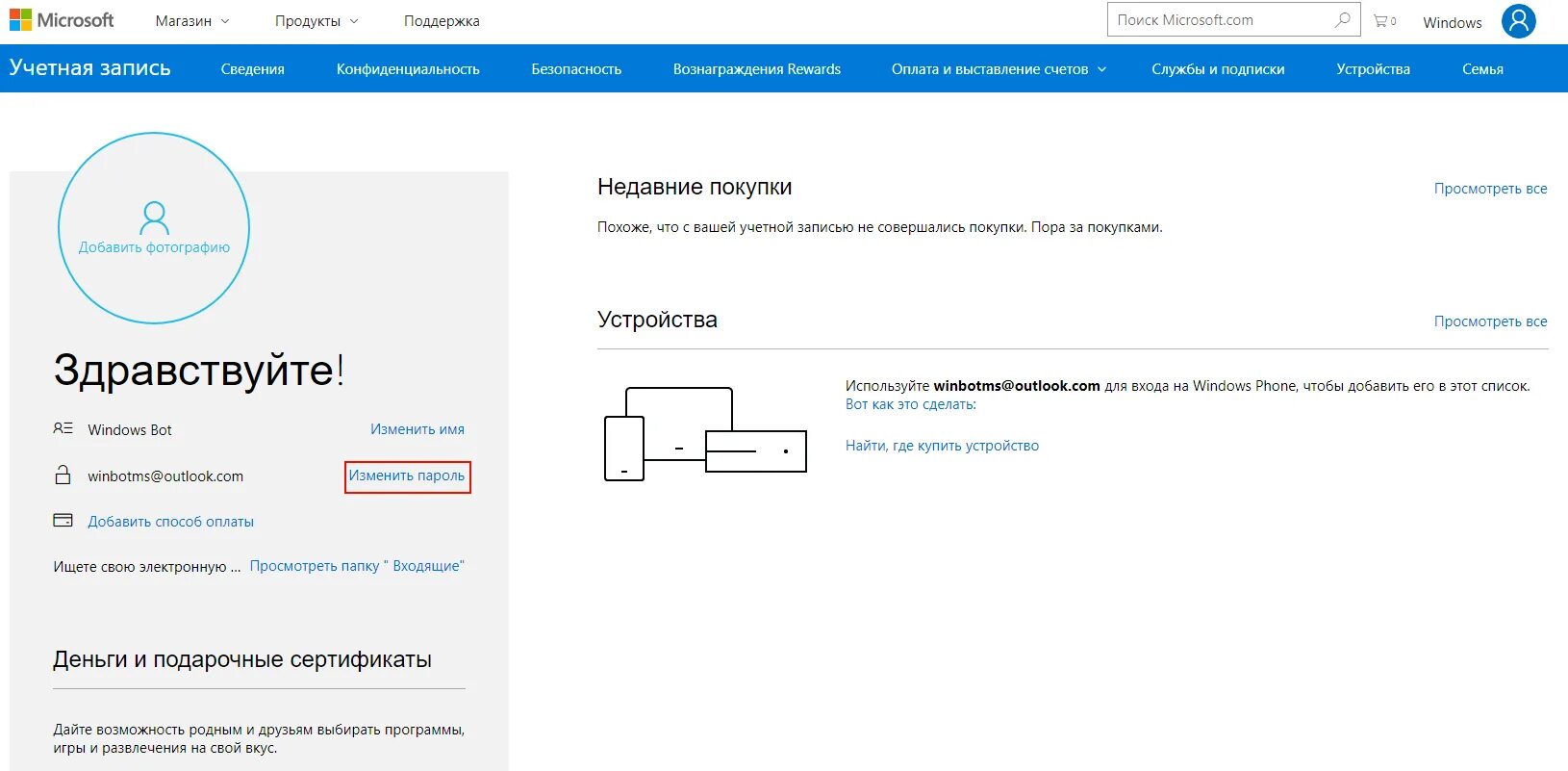Screen dimensions: 1568x771
Task: Go to the Безопасность tab
Action: tap(576, 69)
